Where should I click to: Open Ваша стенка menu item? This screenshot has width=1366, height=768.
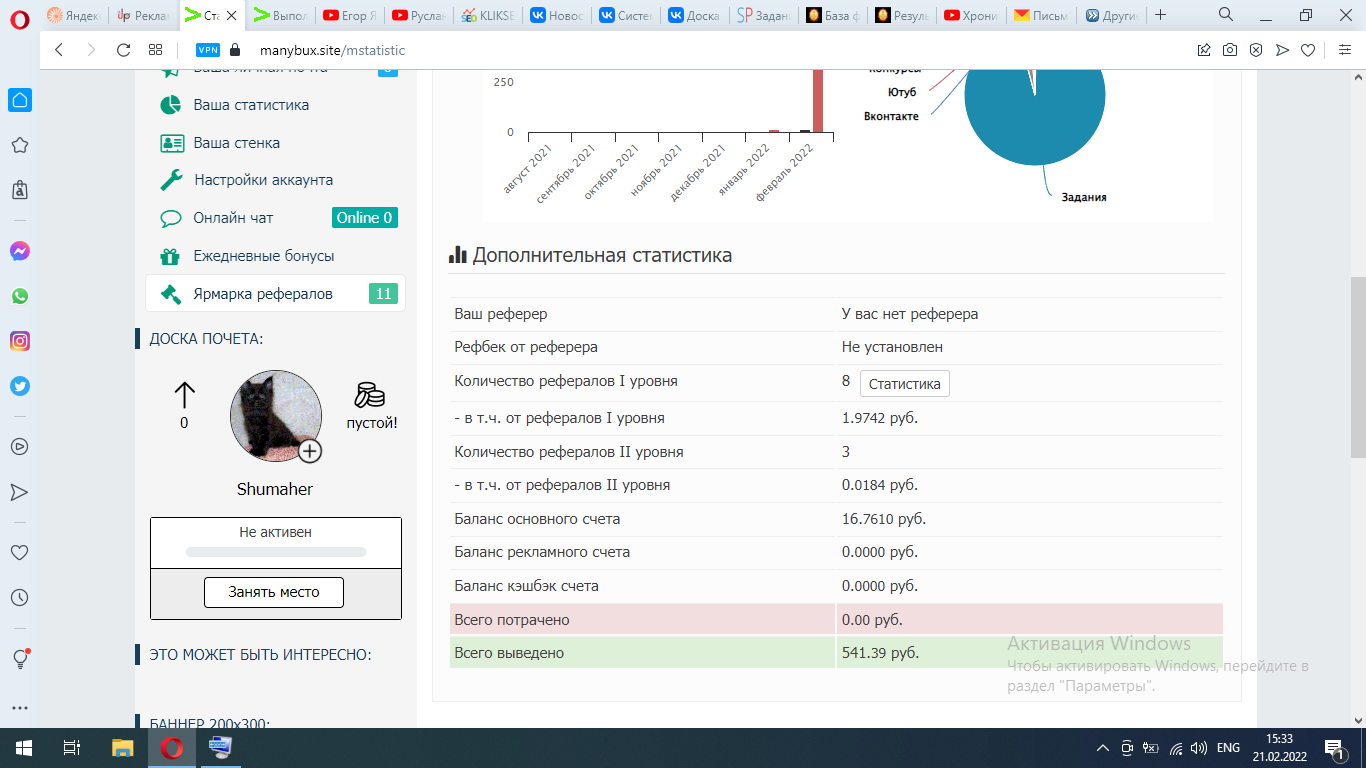(x=236, y=143)
